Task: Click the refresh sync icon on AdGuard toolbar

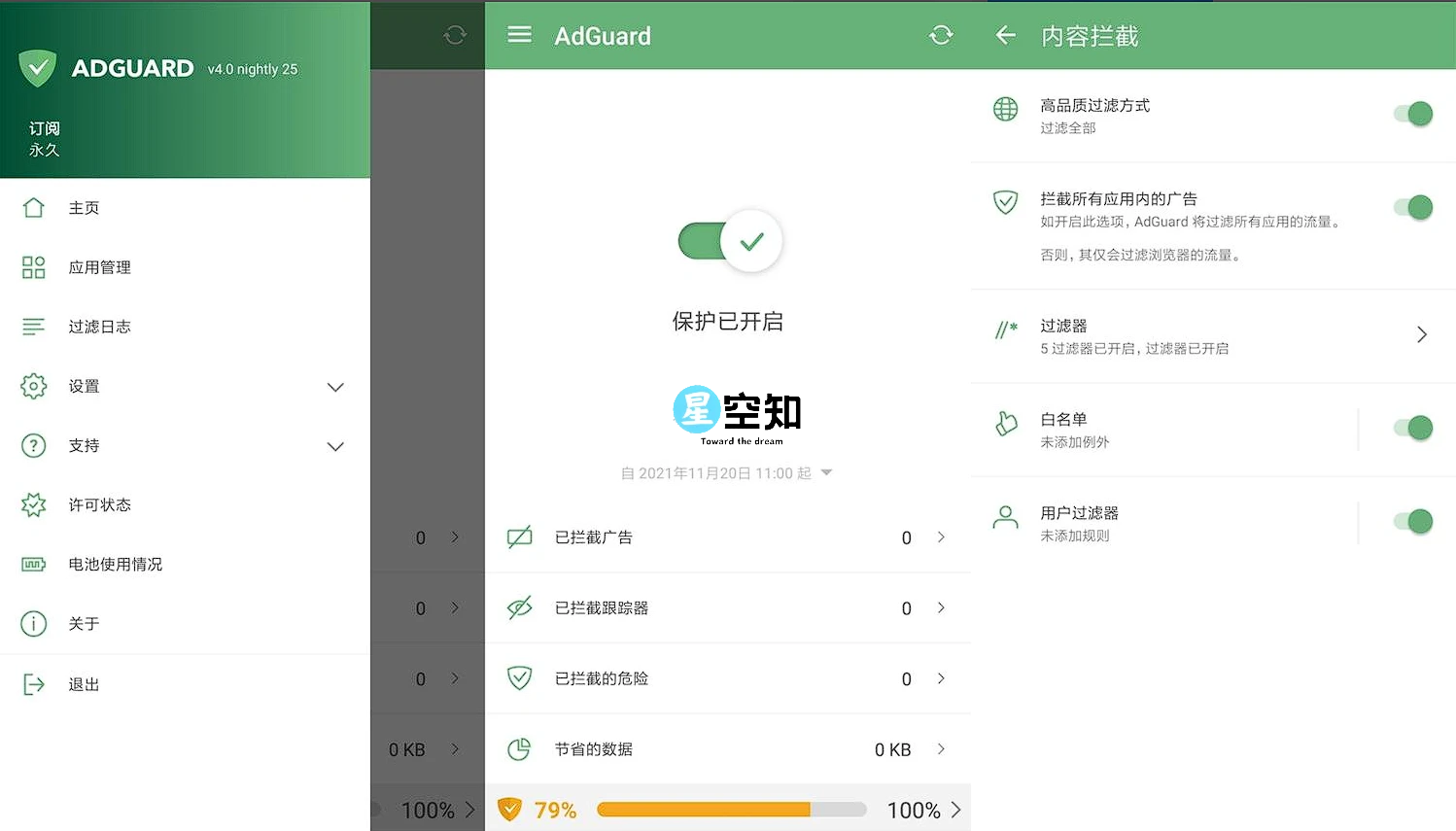Action: point(940,34)
